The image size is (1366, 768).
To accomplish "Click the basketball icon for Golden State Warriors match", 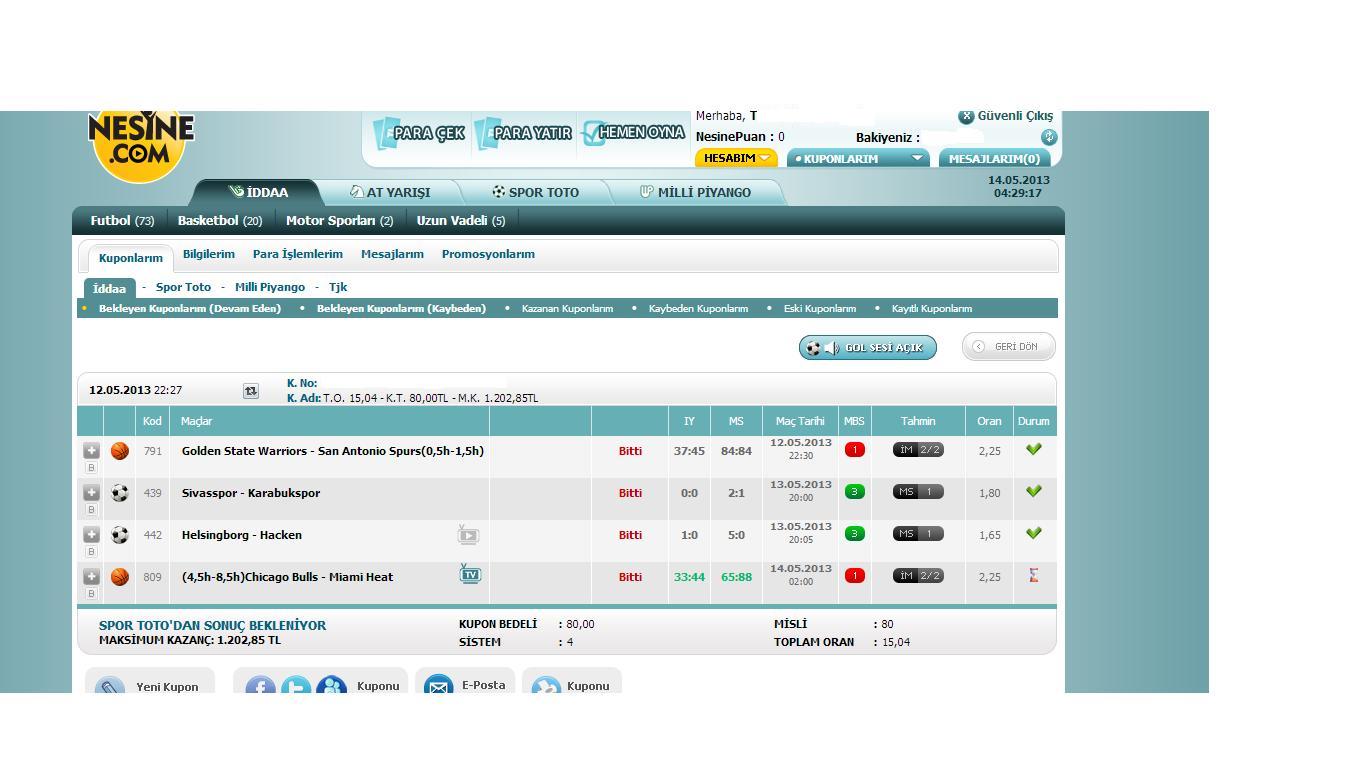I will tap(120, 451).
